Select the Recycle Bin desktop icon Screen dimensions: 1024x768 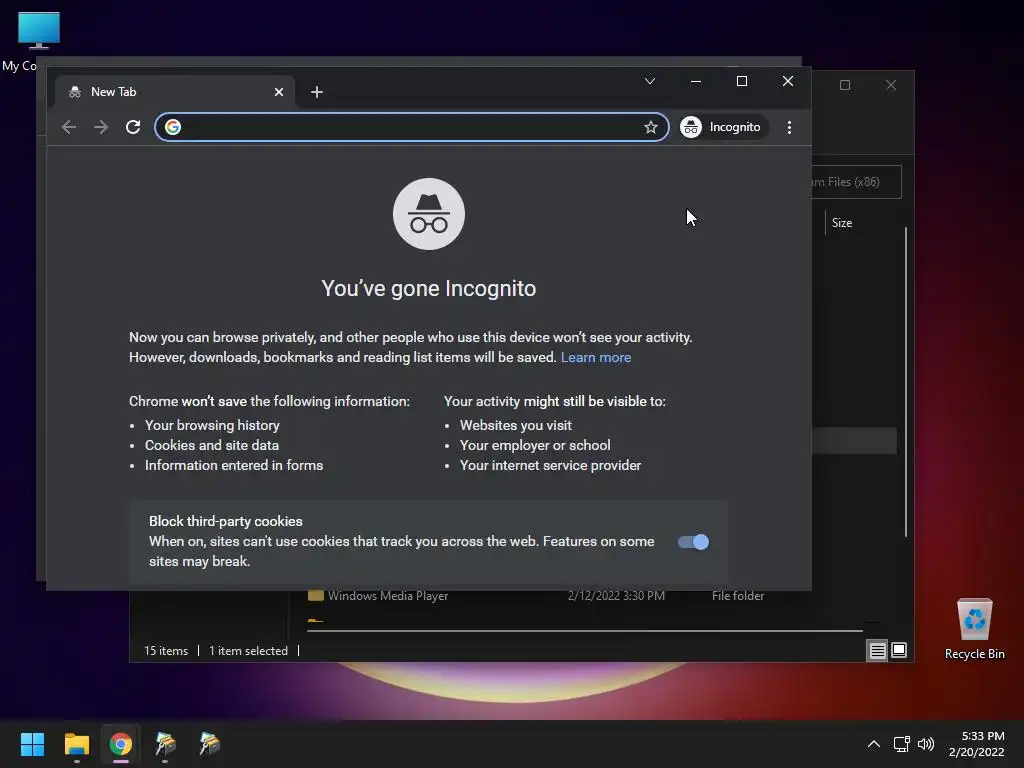(974, 629)
